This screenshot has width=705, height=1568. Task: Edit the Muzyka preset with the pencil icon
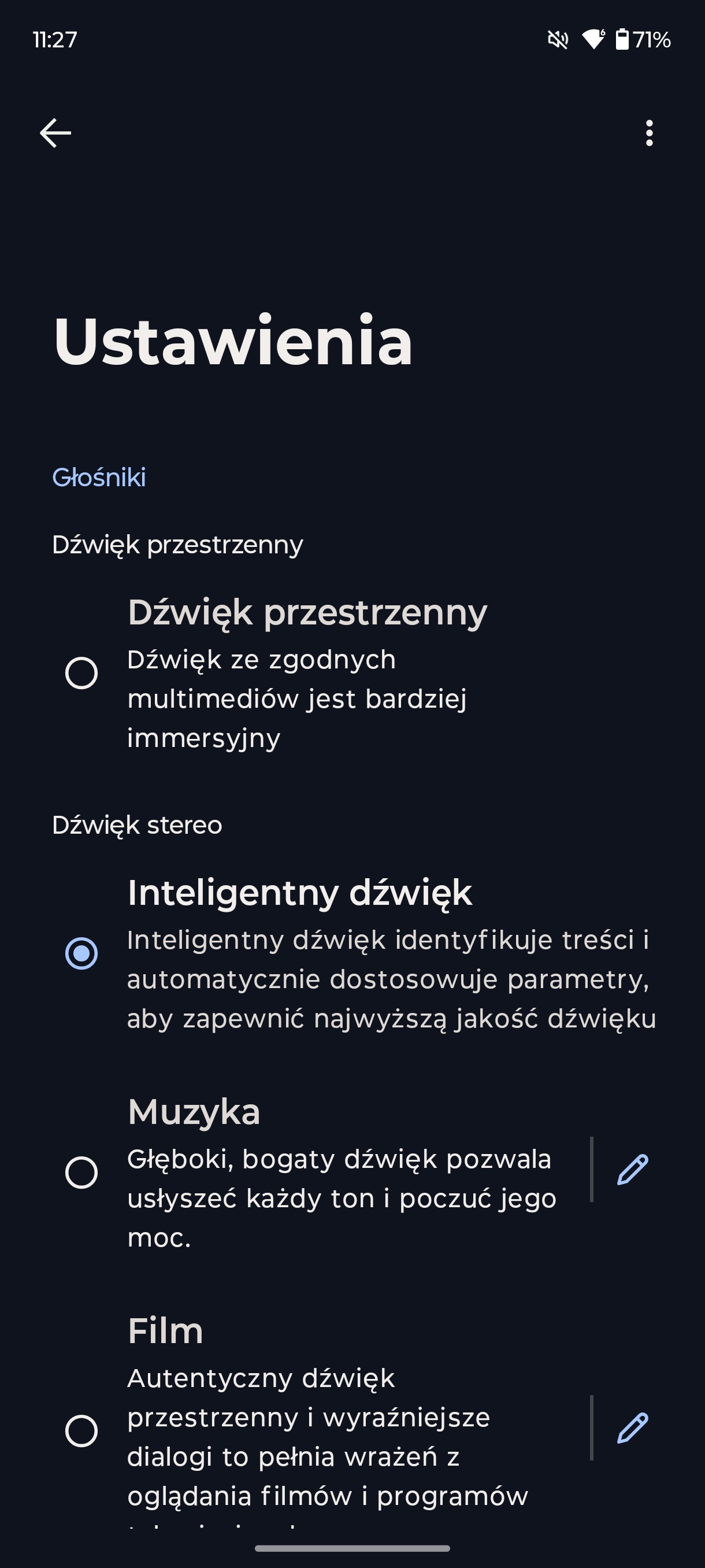tap(633, 1169)
